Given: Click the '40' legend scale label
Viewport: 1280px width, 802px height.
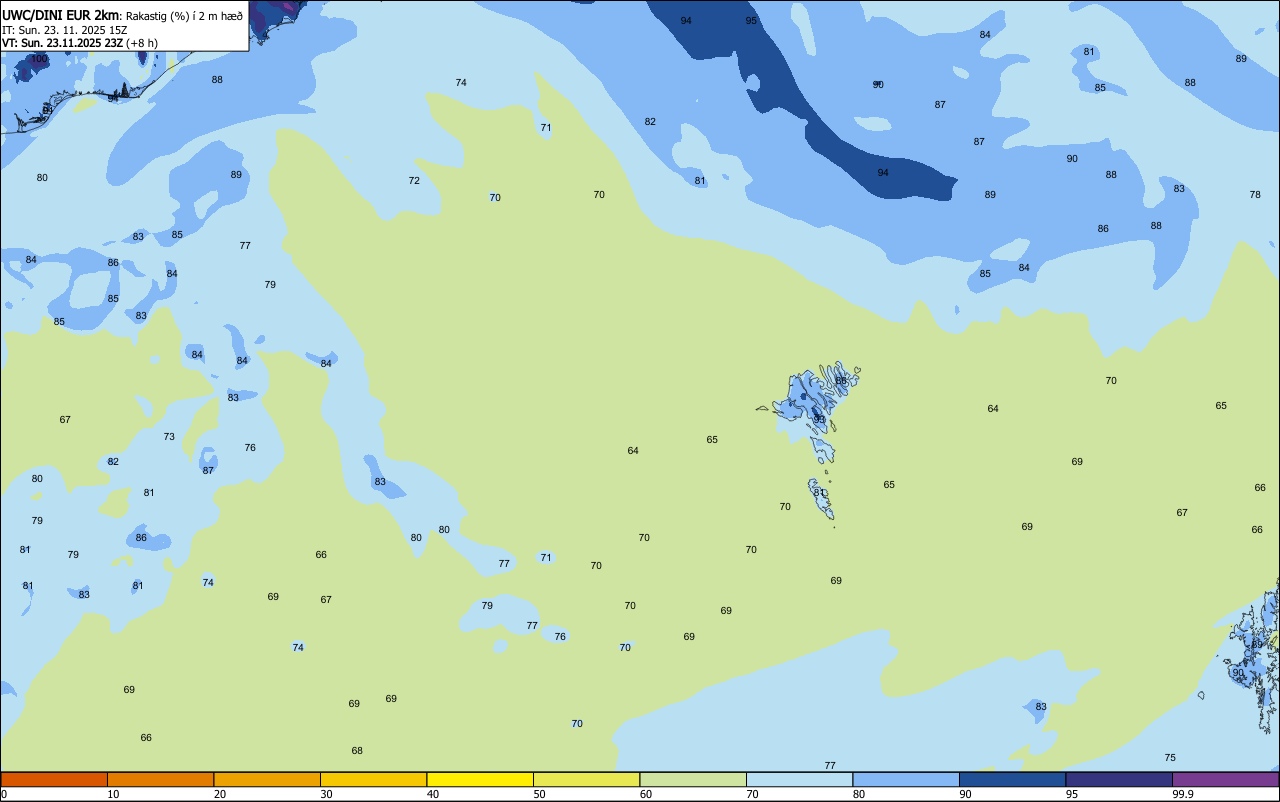Looking at the screenshot, I should [433, 794].
